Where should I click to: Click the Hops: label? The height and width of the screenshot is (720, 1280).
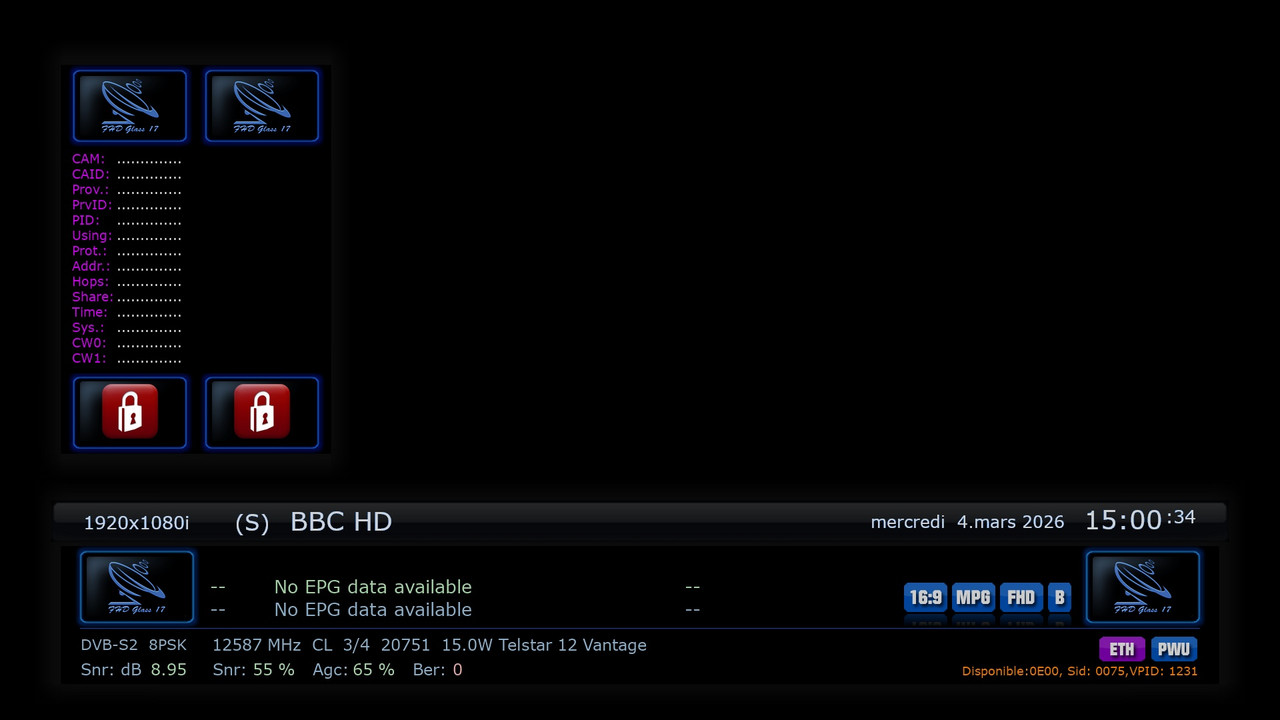tap(90, 282)
